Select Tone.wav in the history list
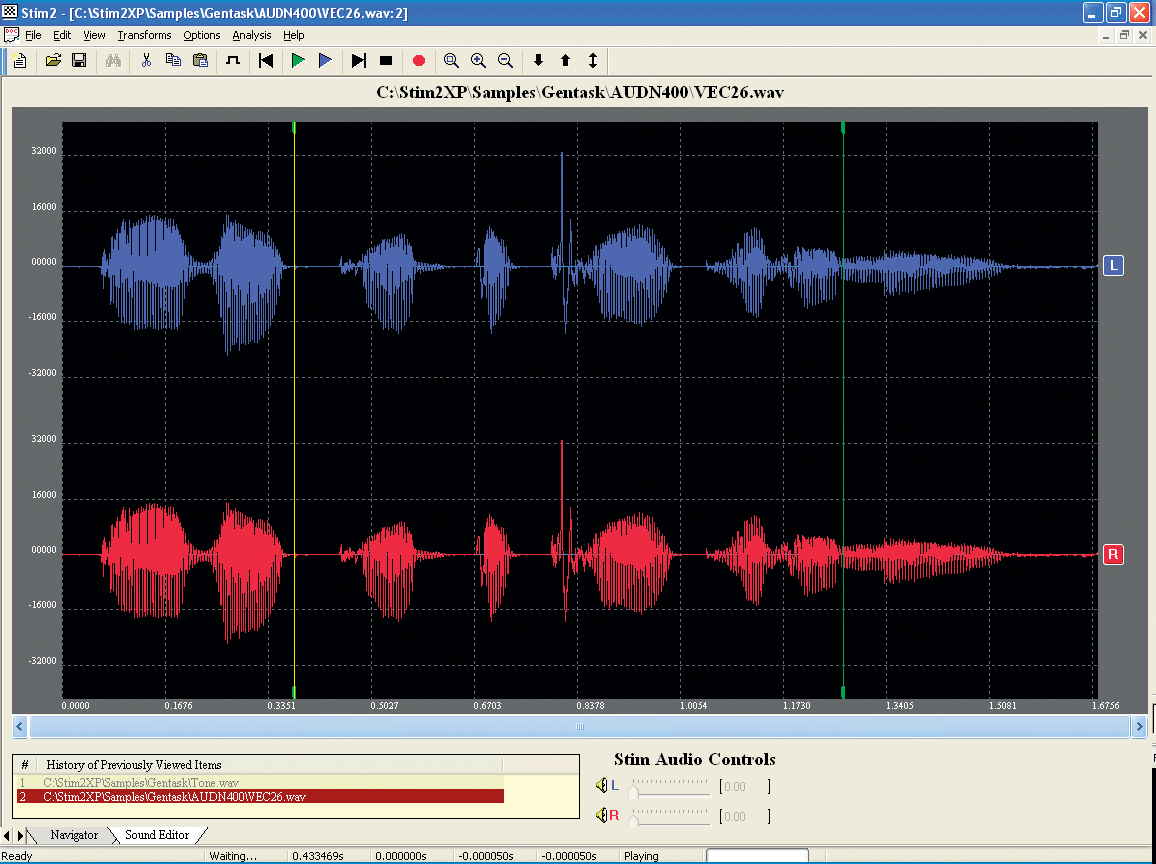The height and width of the screenshot is (864, 1156). (141, 782)
